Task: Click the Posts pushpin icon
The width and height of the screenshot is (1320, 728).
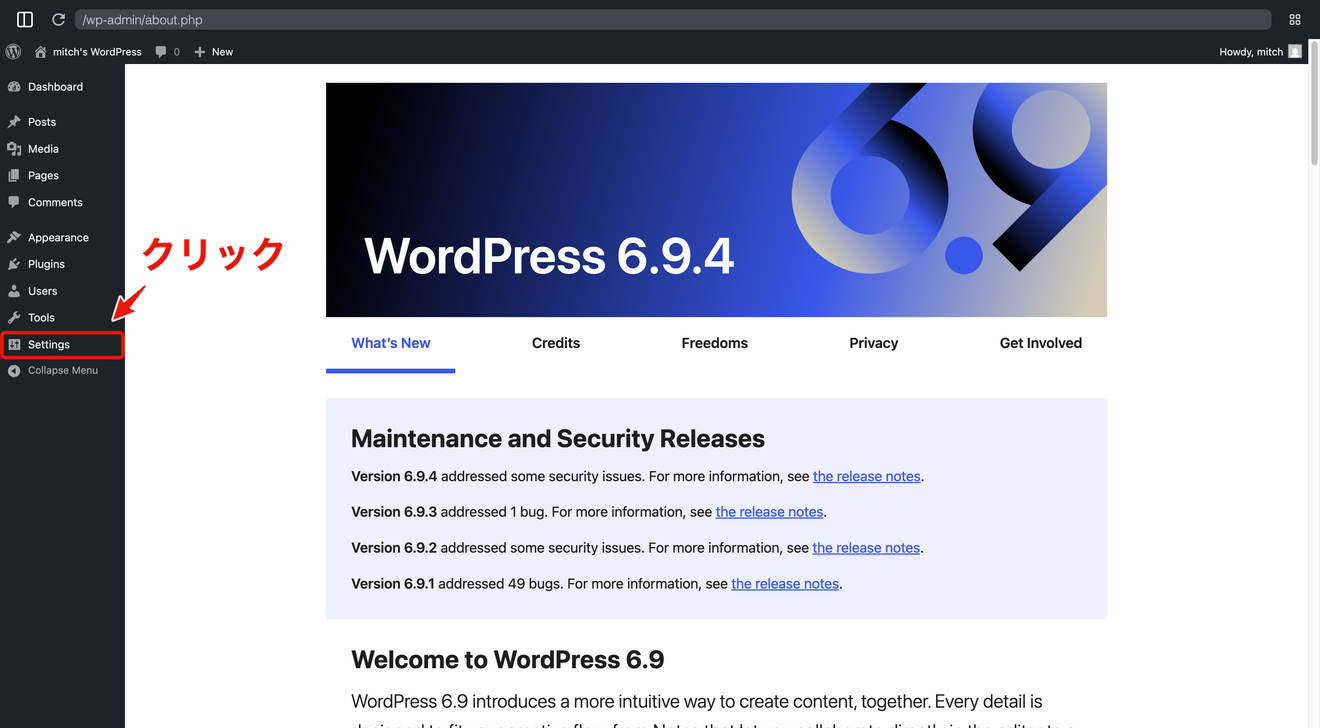Action: click(14, 122)
